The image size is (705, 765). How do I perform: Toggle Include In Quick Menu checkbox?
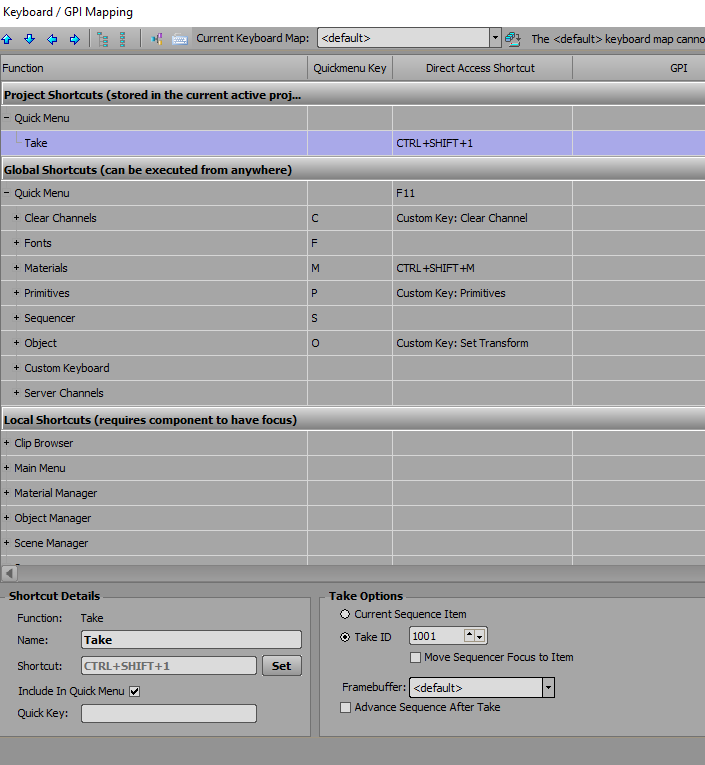pos(135,691)
